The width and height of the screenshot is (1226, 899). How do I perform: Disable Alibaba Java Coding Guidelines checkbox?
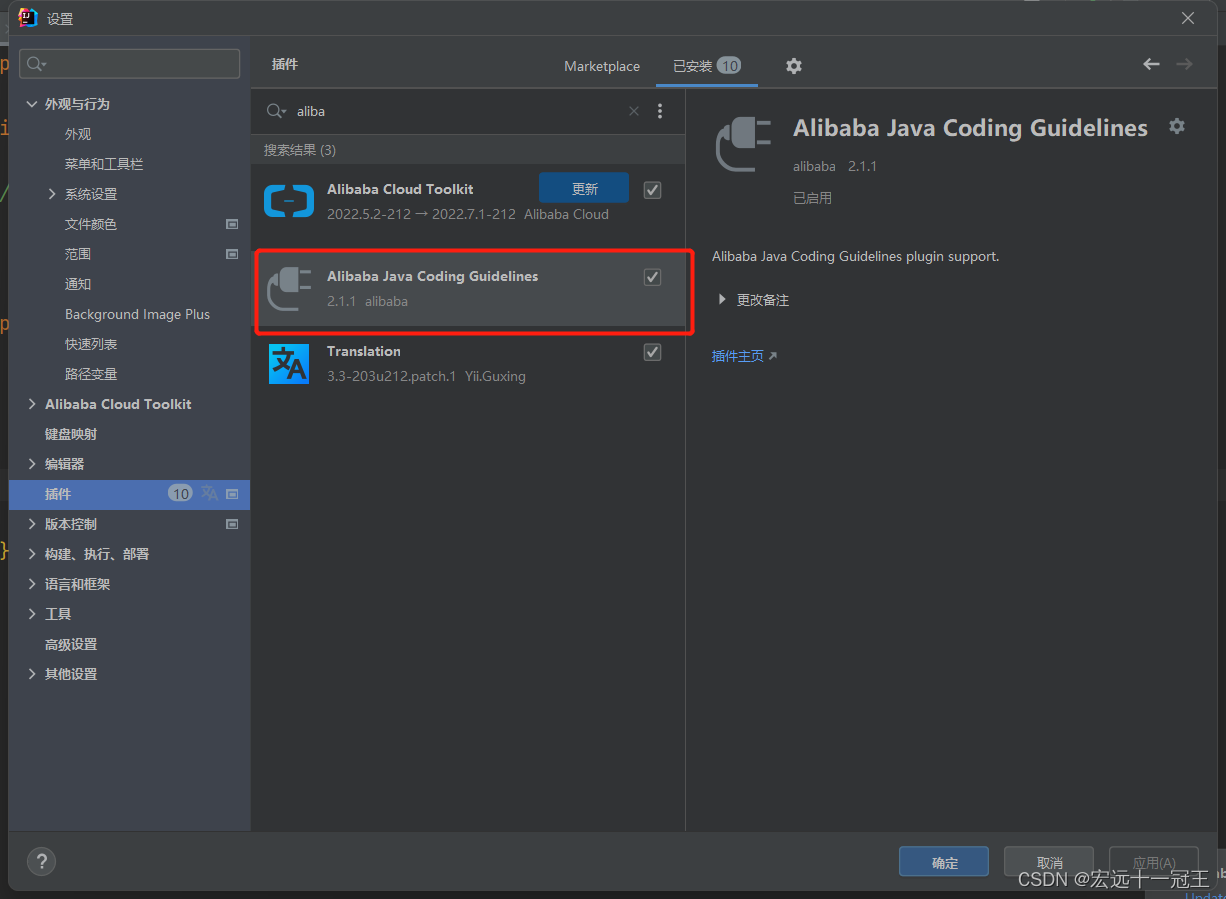(x=652, y=277)
